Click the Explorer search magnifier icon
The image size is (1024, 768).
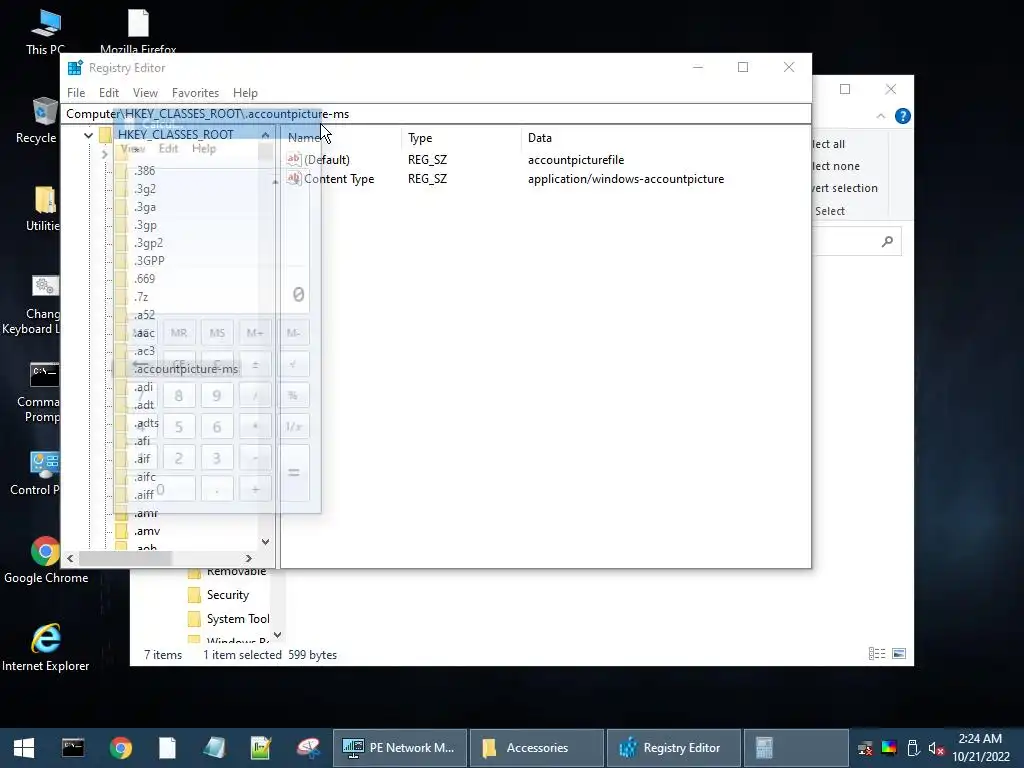(x=887, y=242)
